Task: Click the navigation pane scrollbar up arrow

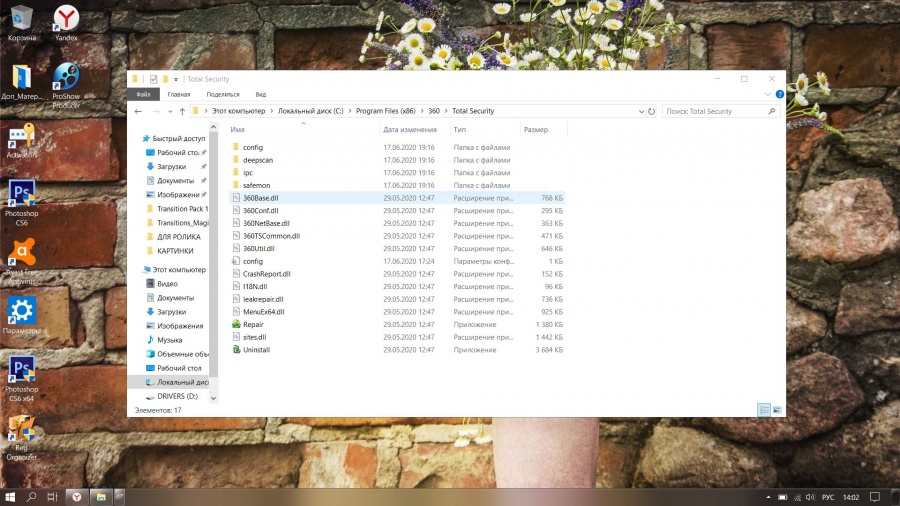Action: 214,127
